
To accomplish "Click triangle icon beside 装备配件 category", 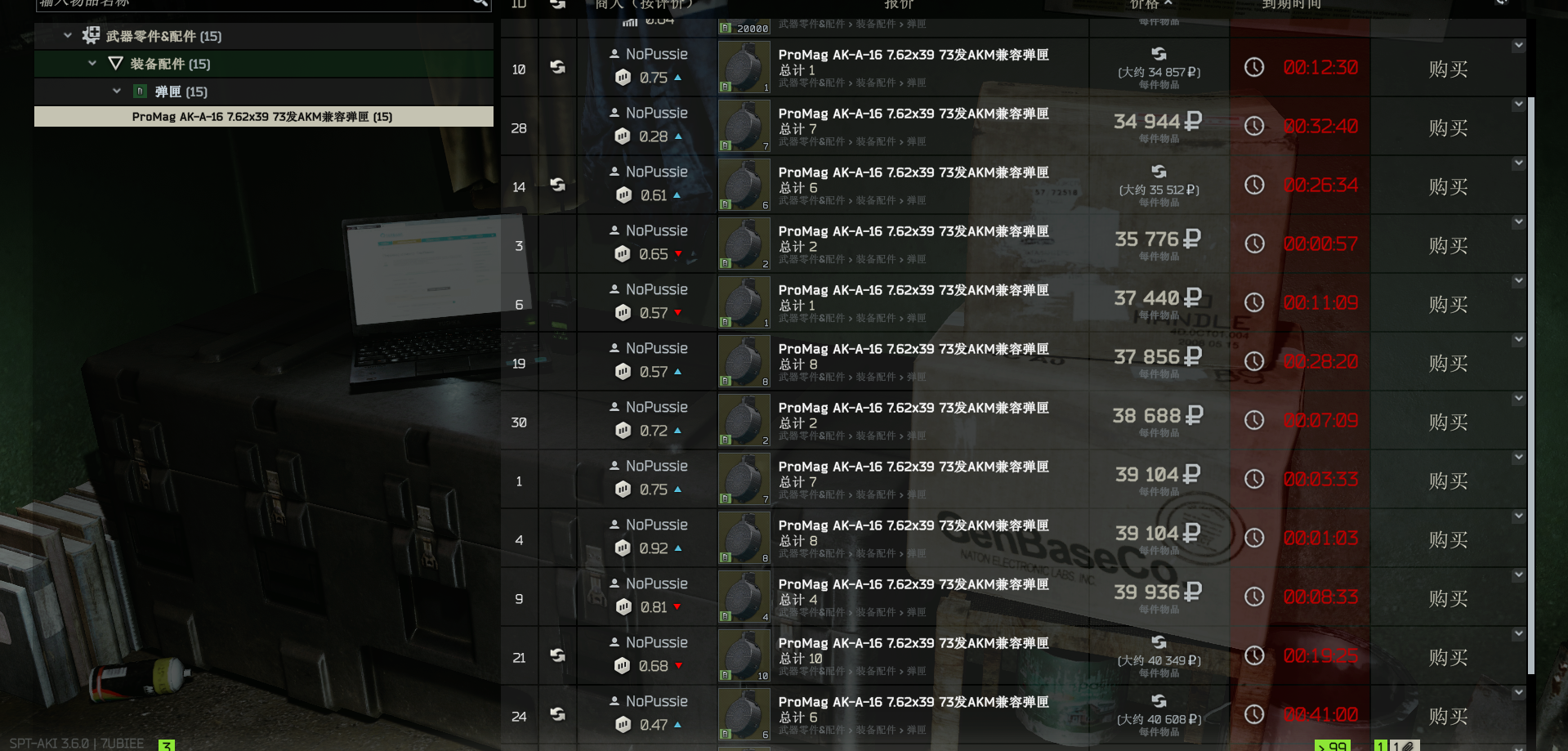I will pos(116,64).
